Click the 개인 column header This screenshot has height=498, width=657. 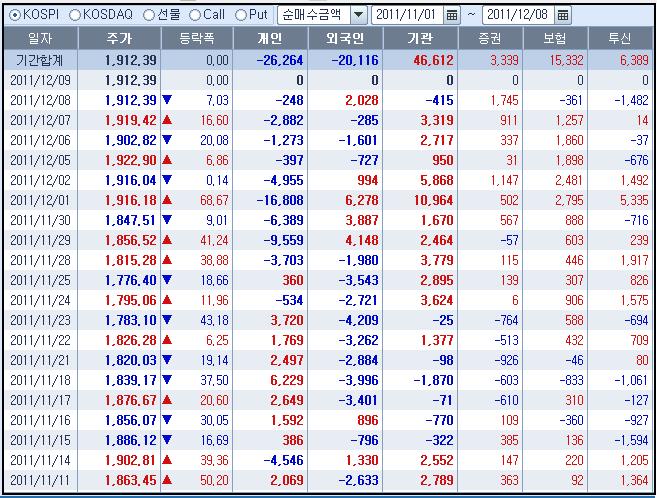tap(270, 39)
